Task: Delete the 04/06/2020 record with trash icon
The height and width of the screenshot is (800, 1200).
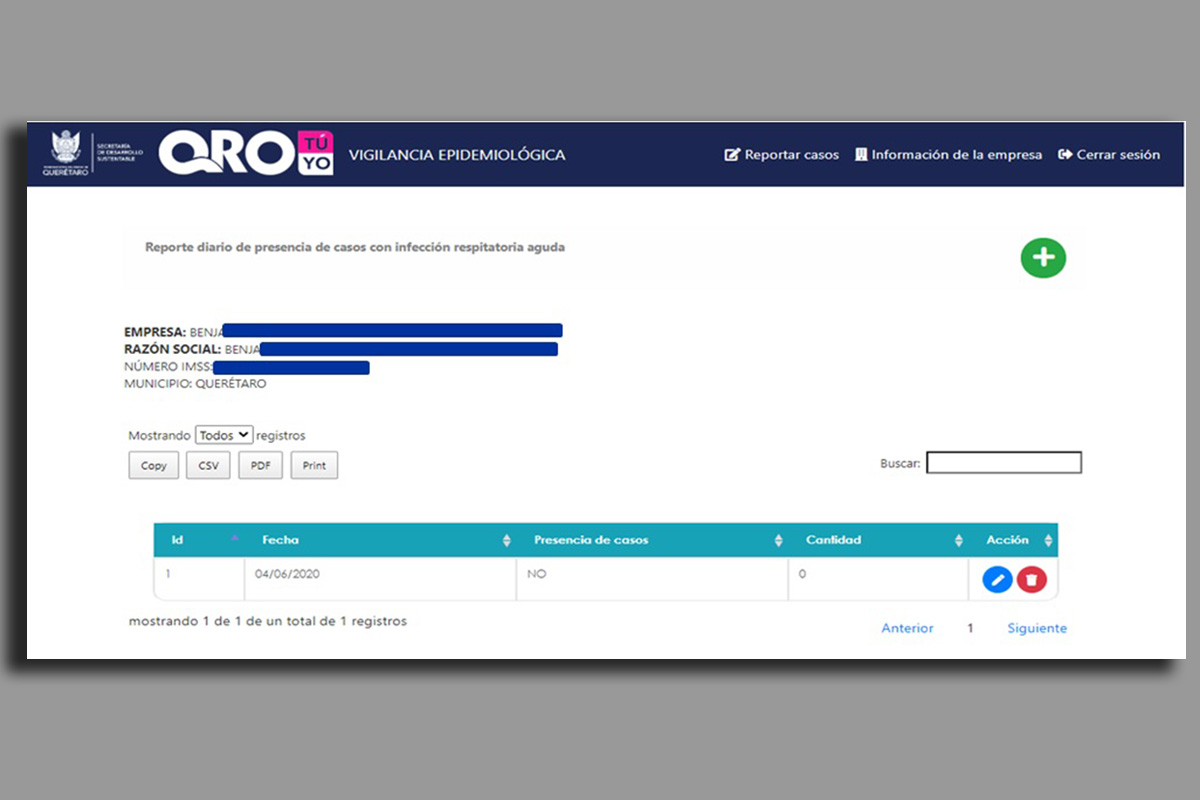Action: tap(1032, 579)
